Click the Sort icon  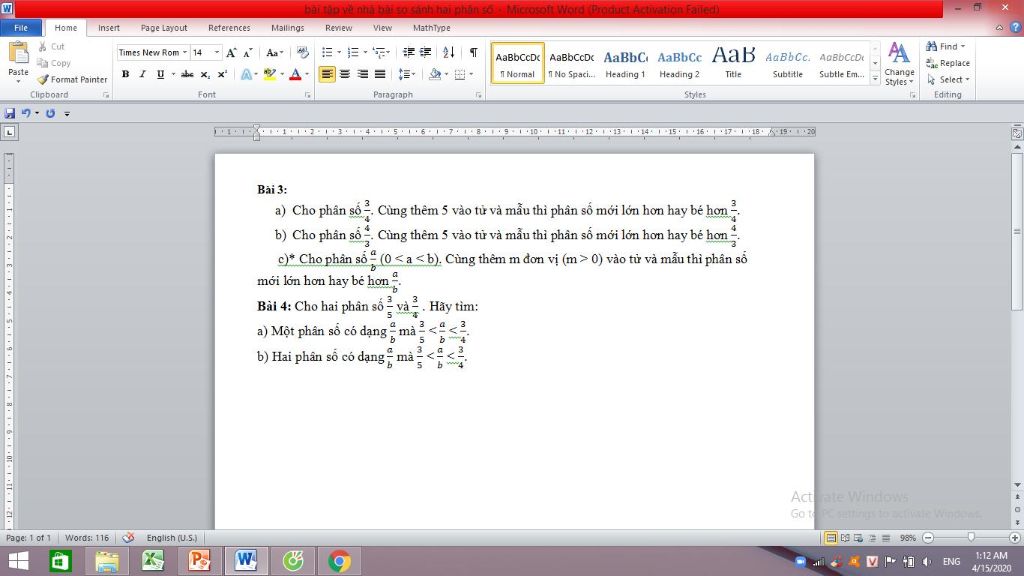(x=449, y=52)
